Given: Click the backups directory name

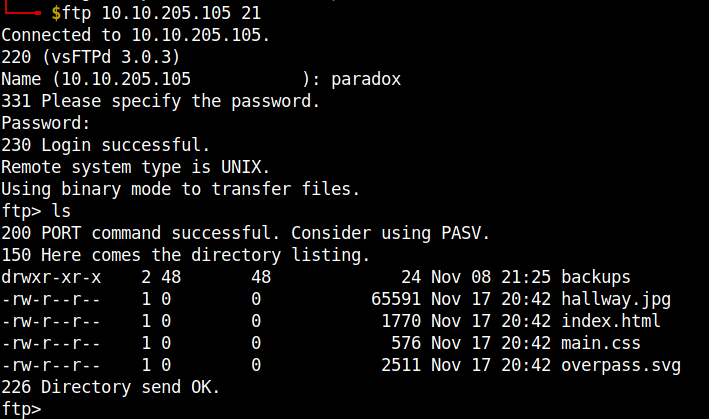Looking at the screenshot, I should [596, 277].
